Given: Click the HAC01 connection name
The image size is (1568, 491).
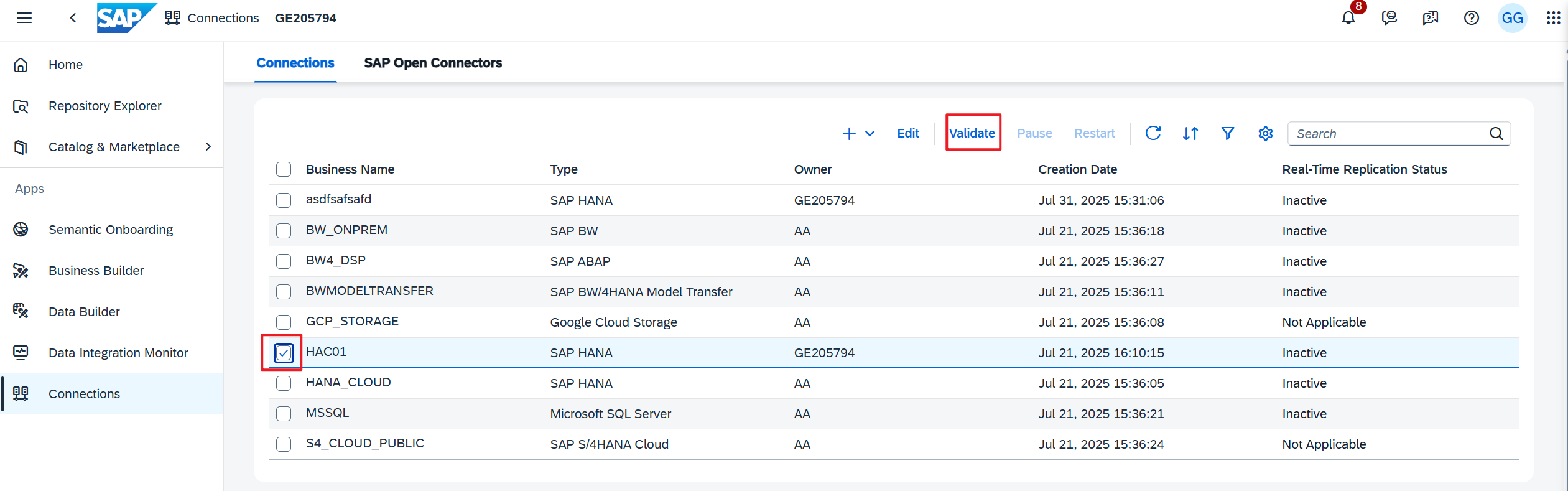Looking at the screenshot, I should (x=326, y=352).
